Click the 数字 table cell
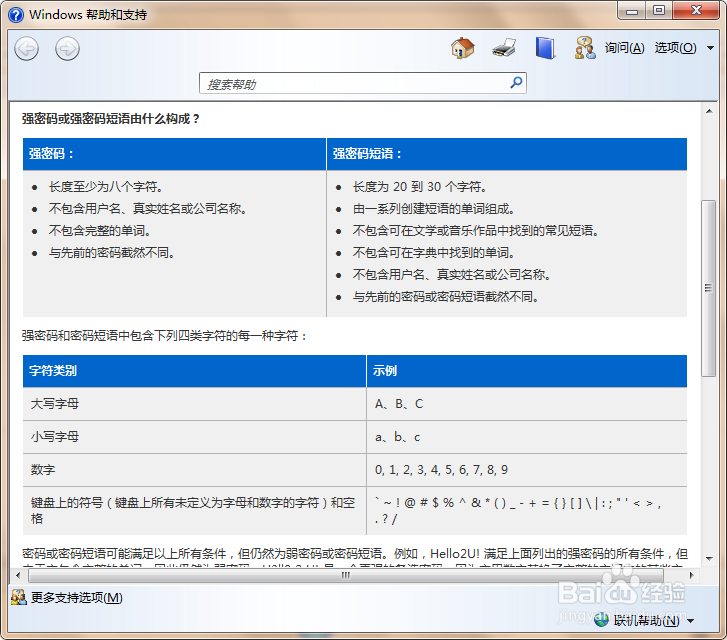The image size is (727, 640). 195,470
